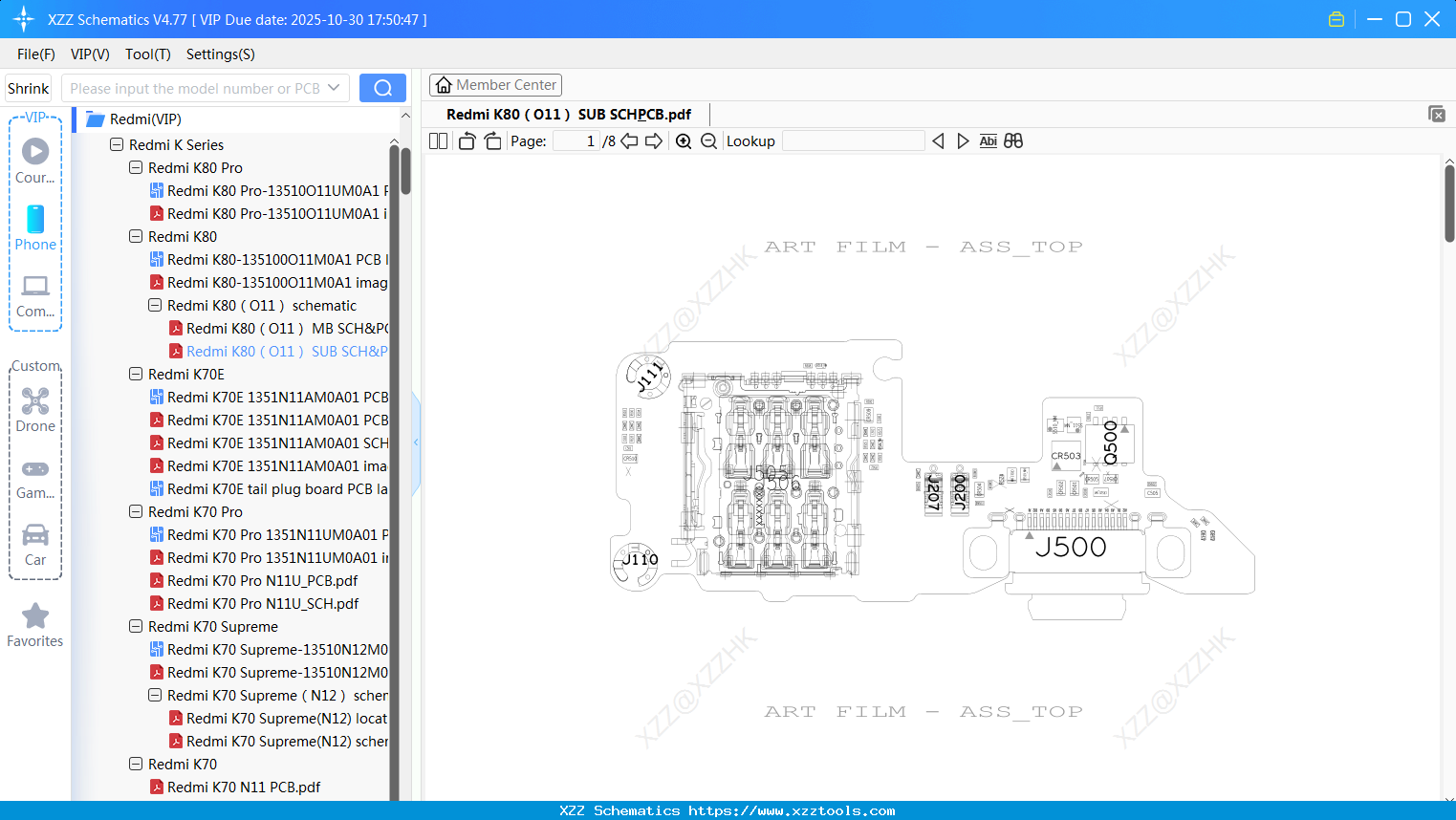
Task: Click the Member Center button
Action: point(495,84)
